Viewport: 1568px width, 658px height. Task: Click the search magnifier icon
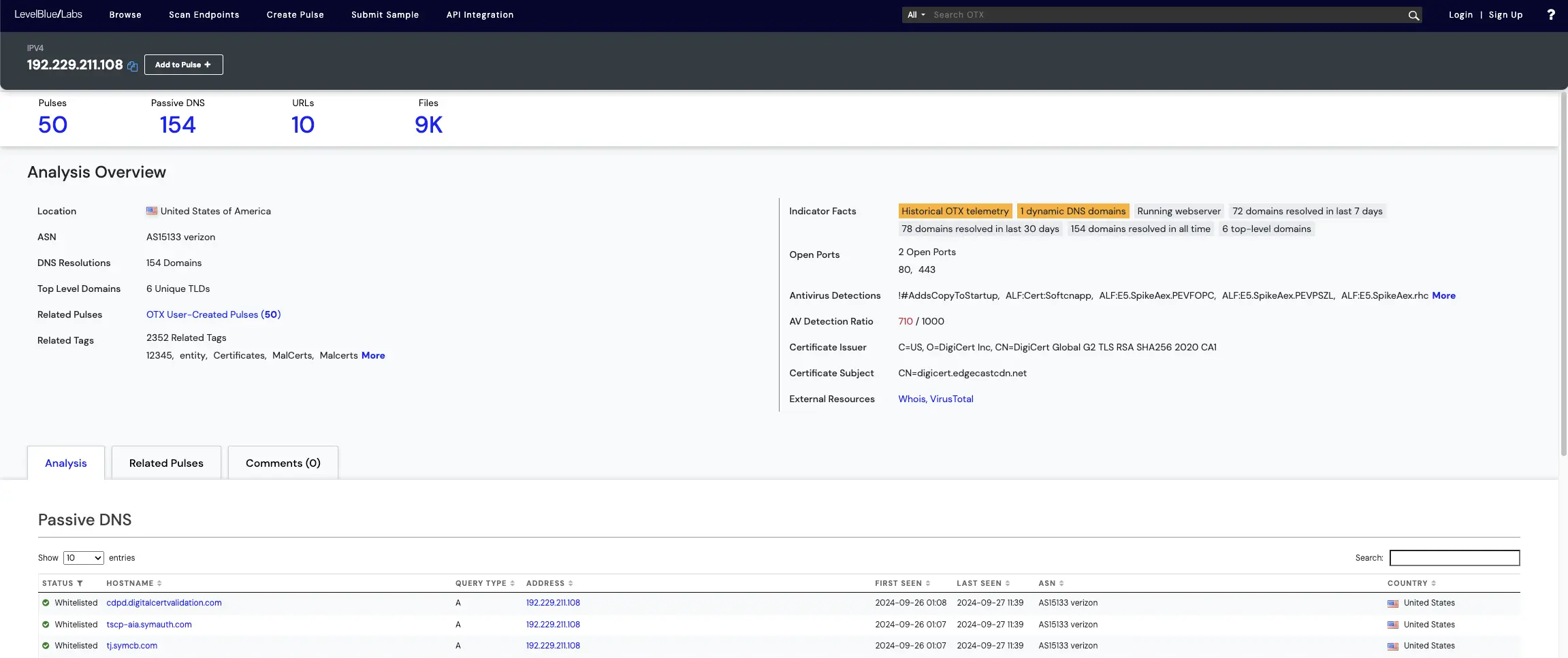tap(1413, 15)
